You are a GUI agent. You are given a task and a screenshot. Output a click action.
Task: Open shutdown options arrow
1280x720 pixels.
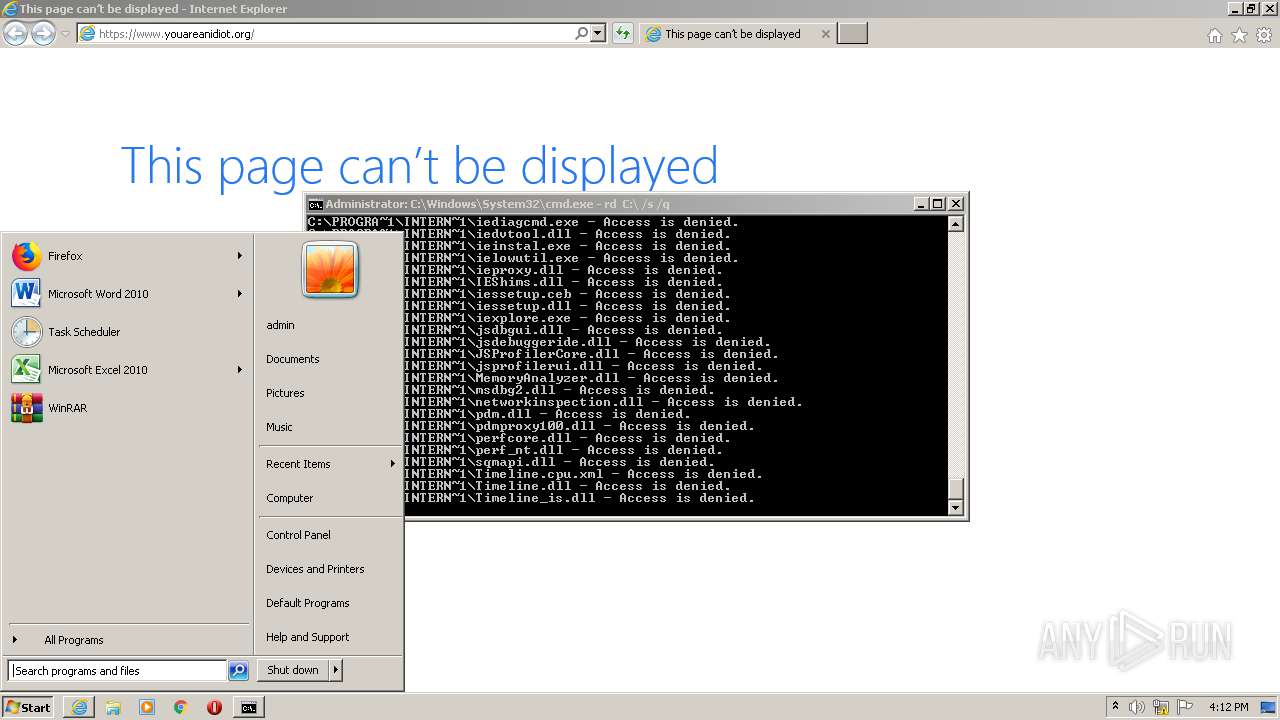click(336, 670)
